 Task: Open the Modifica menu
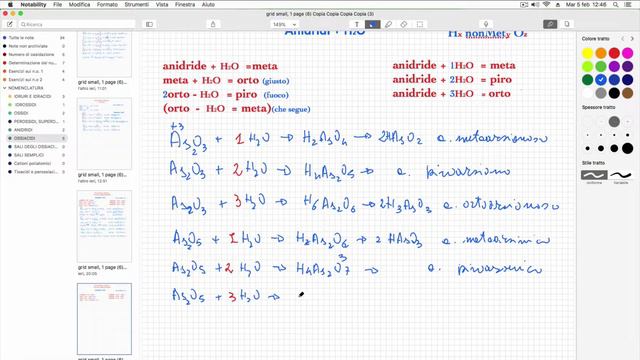tap(79, 4)
